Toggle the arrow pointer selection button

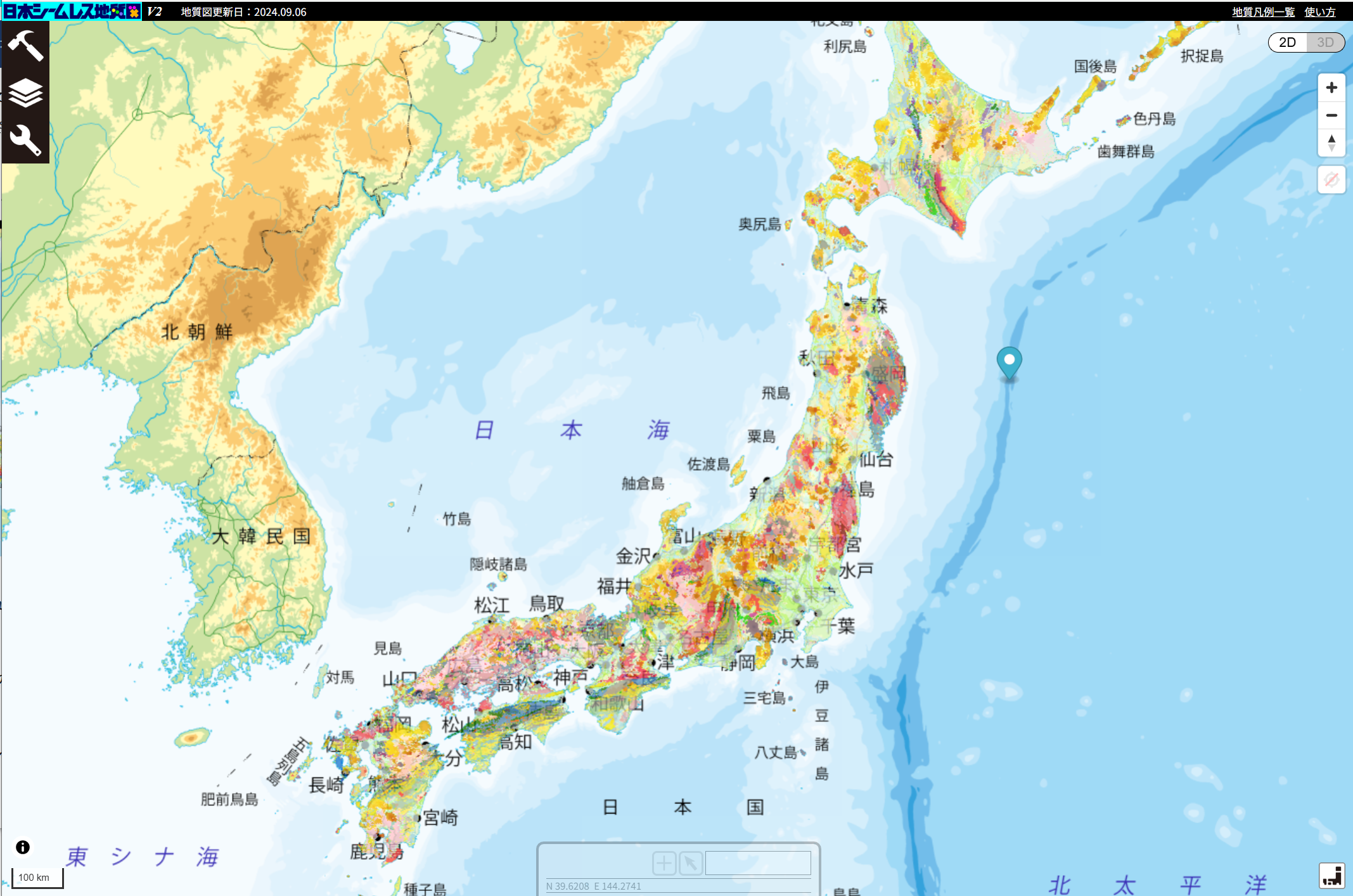tap(690, 863)
